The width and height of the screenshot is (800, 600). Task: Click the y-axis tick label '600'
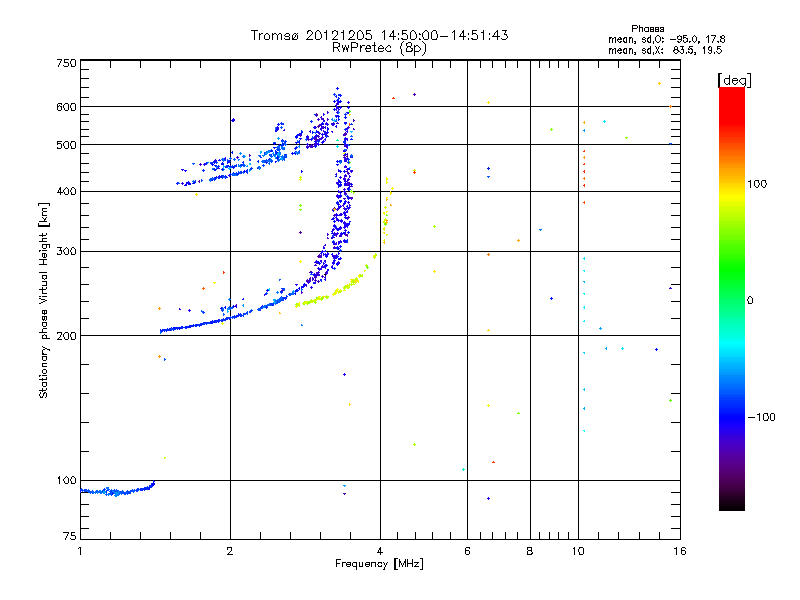tap(67, 107)
